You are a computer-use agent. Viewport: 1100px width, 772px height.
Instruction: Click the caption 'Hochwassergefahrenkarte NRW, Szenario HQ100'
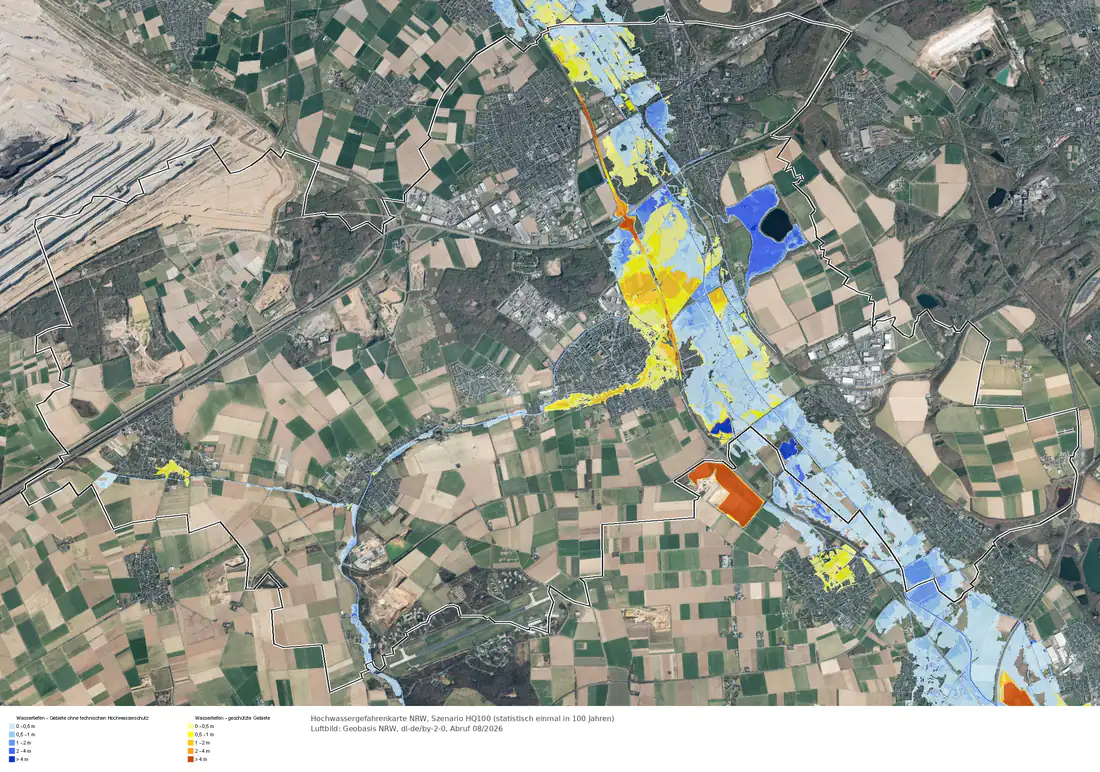(400, 718)
